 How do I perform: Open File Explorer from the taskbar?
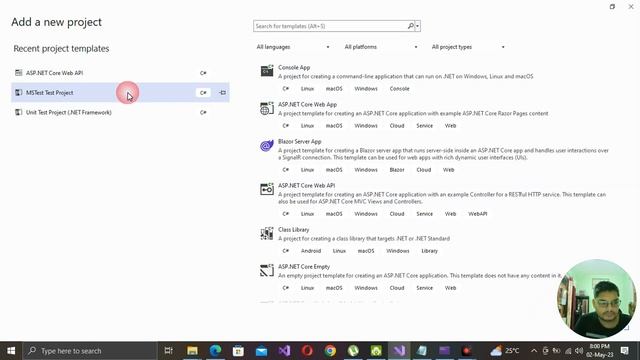coord(192,351)
